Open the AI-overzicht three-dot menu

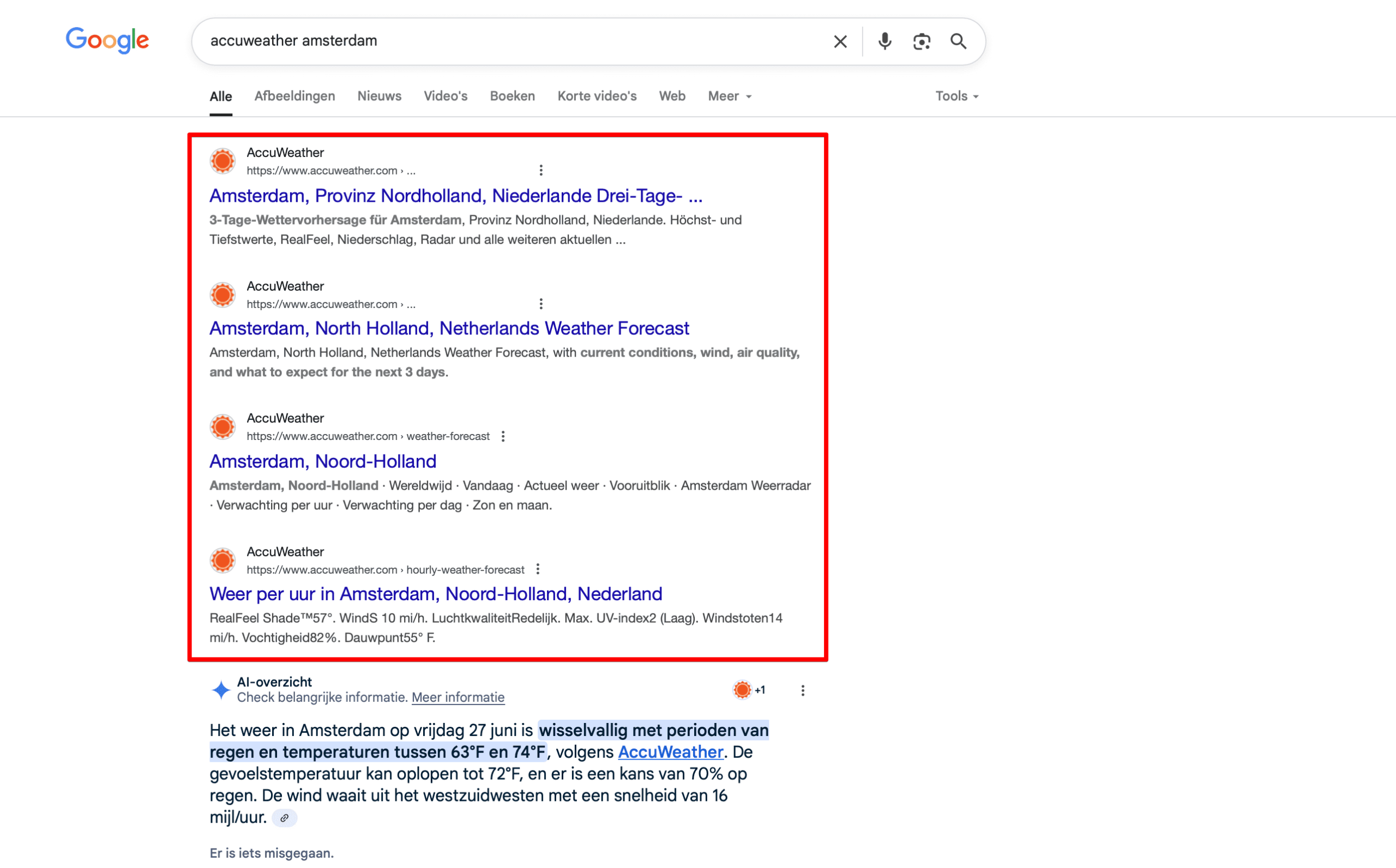[803, 690]
